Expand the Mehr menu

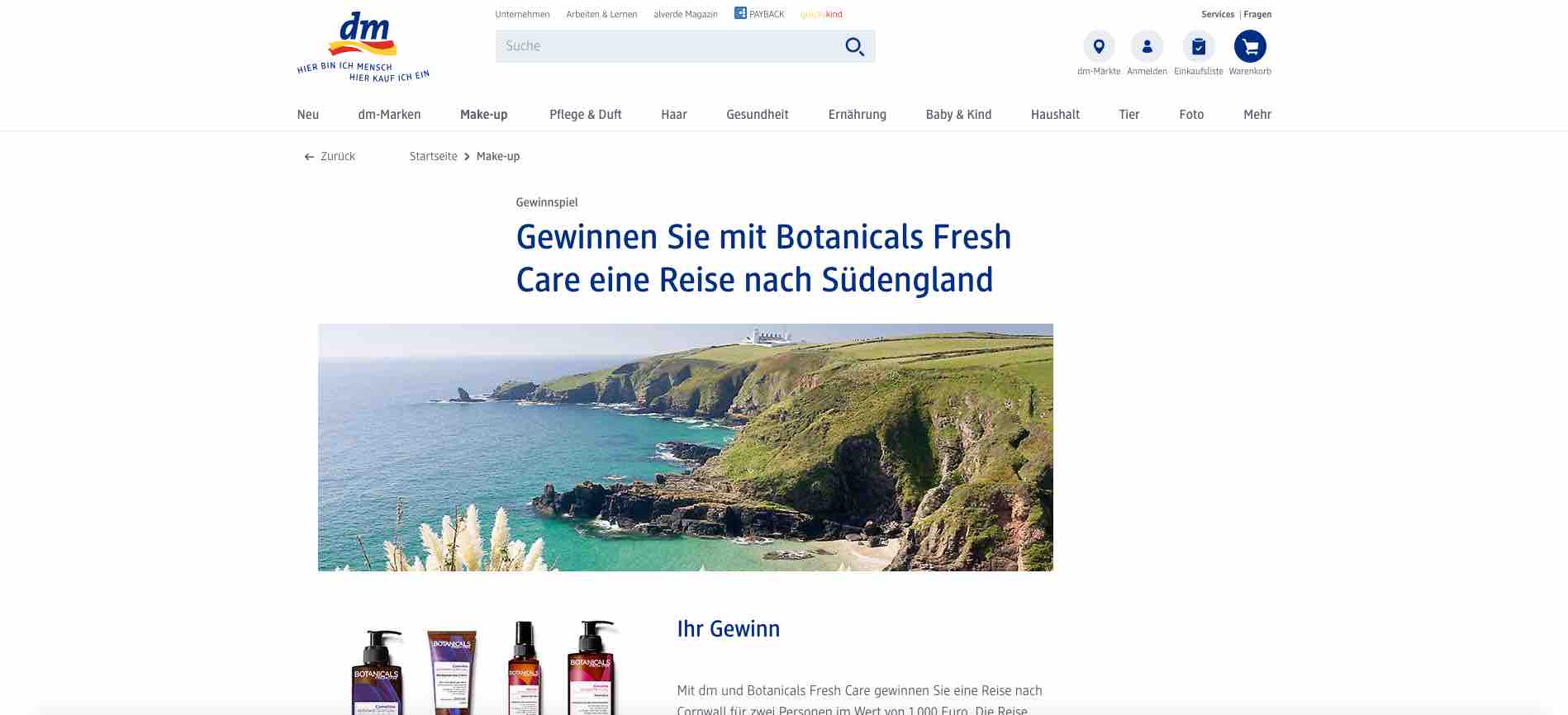pyautogui.click(x=1257, y=115)
